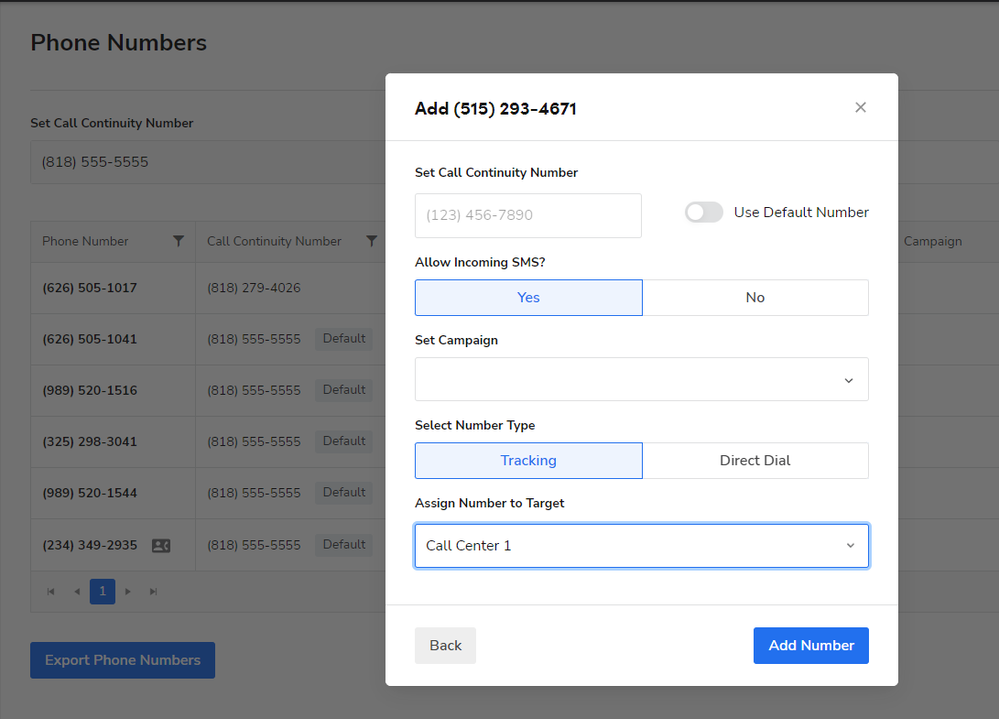Jump to the last page of phone numbers
Viewport: 999px width, 719px height.
(x=153, y=591)
